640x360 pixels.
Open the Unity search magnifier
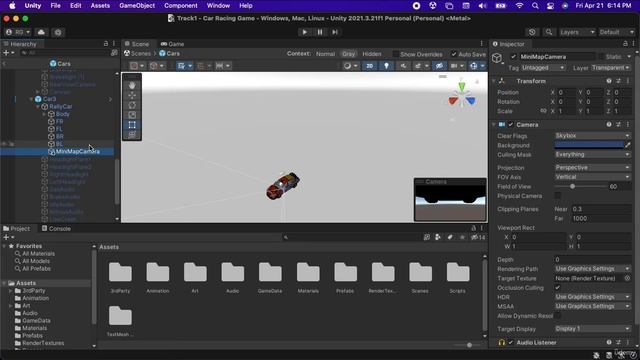click(549, 32)
